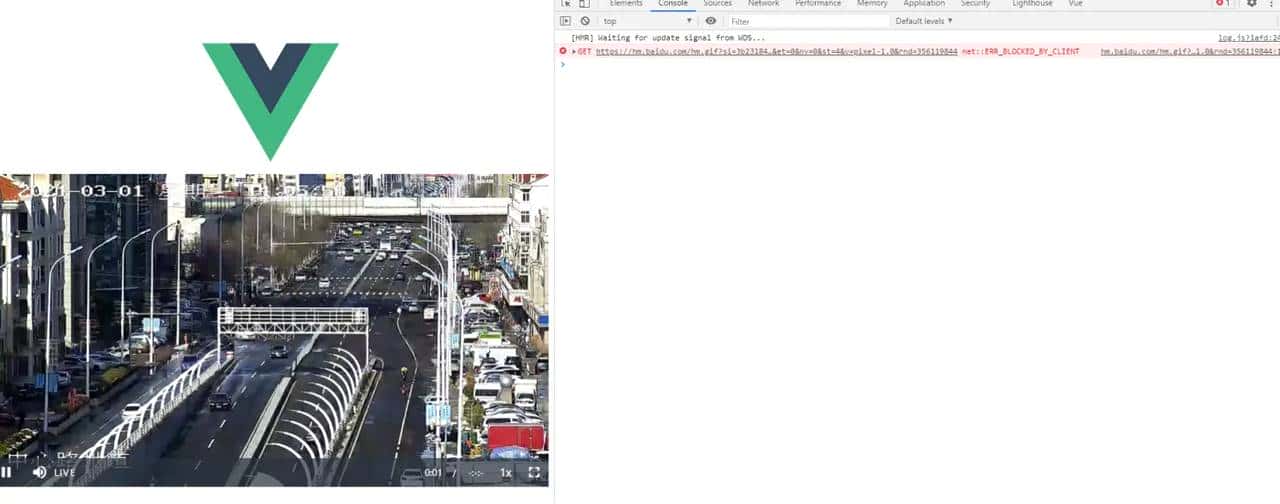Click the net::ERR_BLOCKED_BY_CLIENT text
This screenshot has width=1280, height=504.
[1021, 51]
